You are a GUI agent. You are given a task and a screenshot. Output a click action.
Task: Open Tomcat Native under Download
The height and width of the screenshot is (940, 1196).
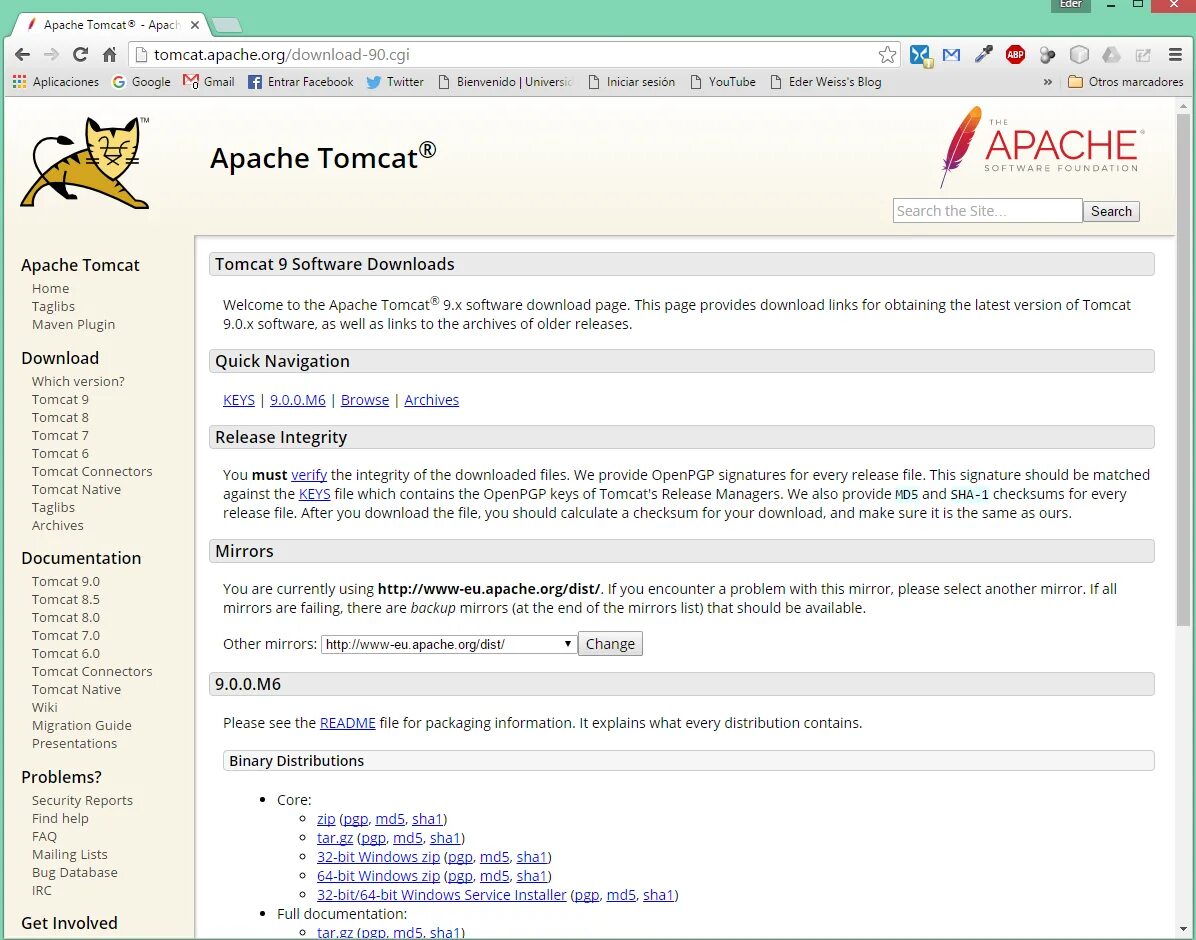coord(76,490)
